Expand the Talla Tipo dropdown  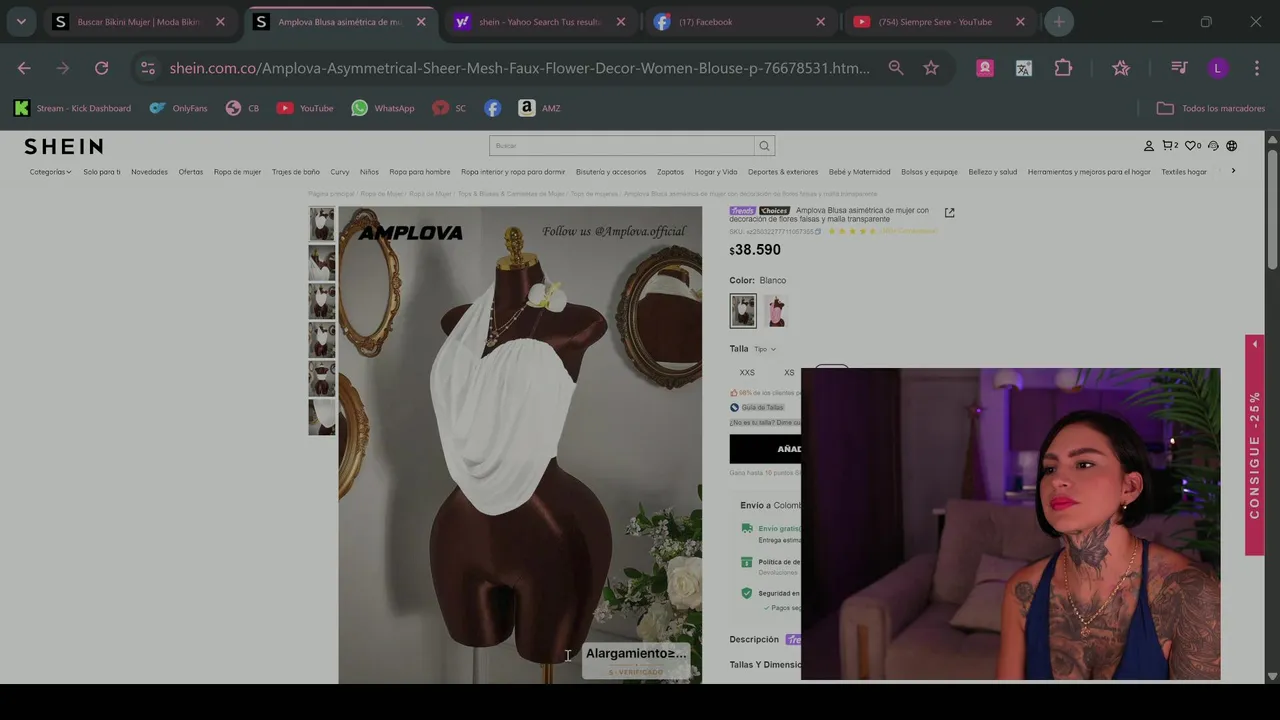764,349
